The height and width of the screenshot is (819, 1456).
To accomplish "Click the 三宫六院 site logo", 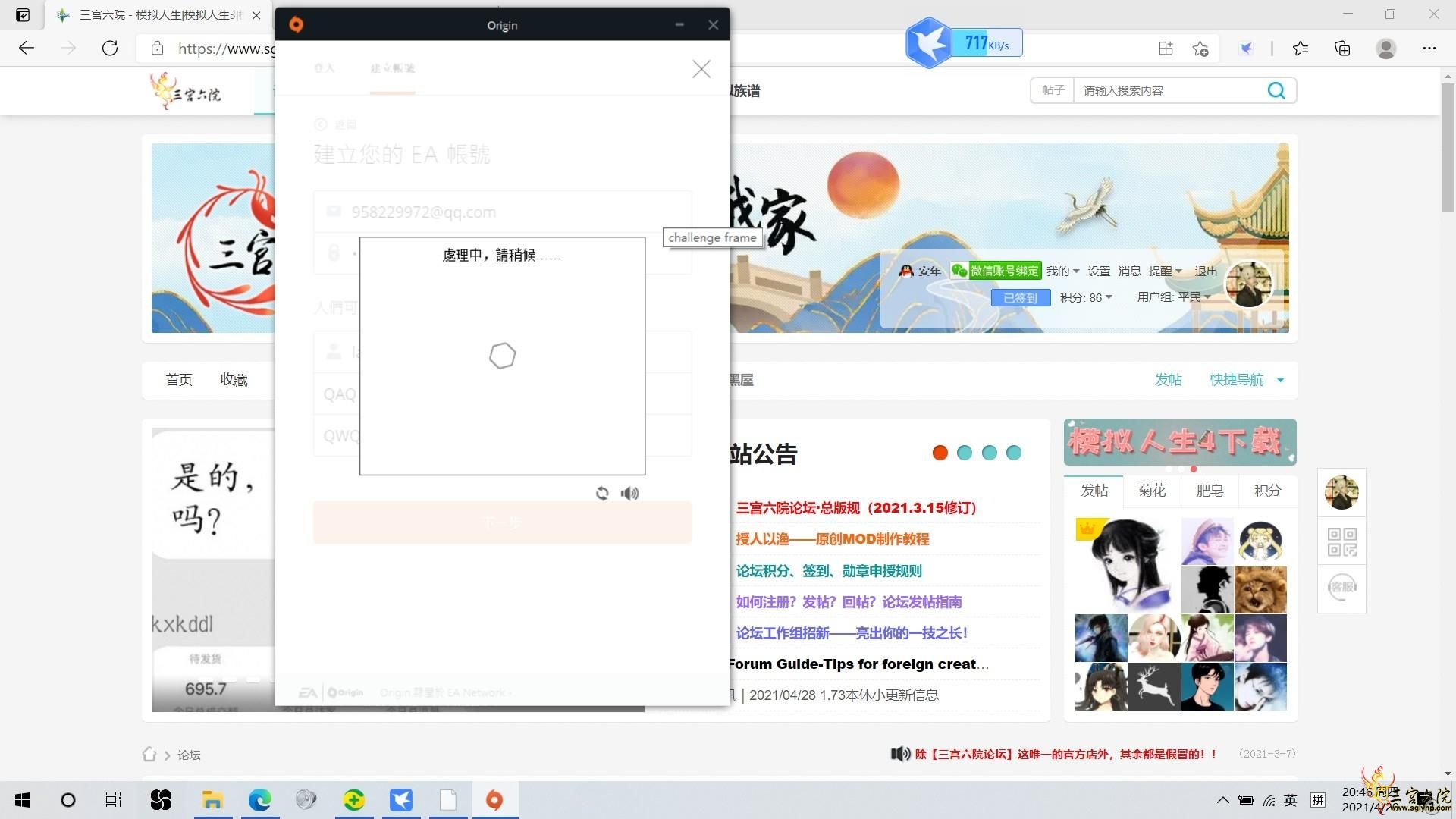I will pyautogui.click(x=186, y=92).
